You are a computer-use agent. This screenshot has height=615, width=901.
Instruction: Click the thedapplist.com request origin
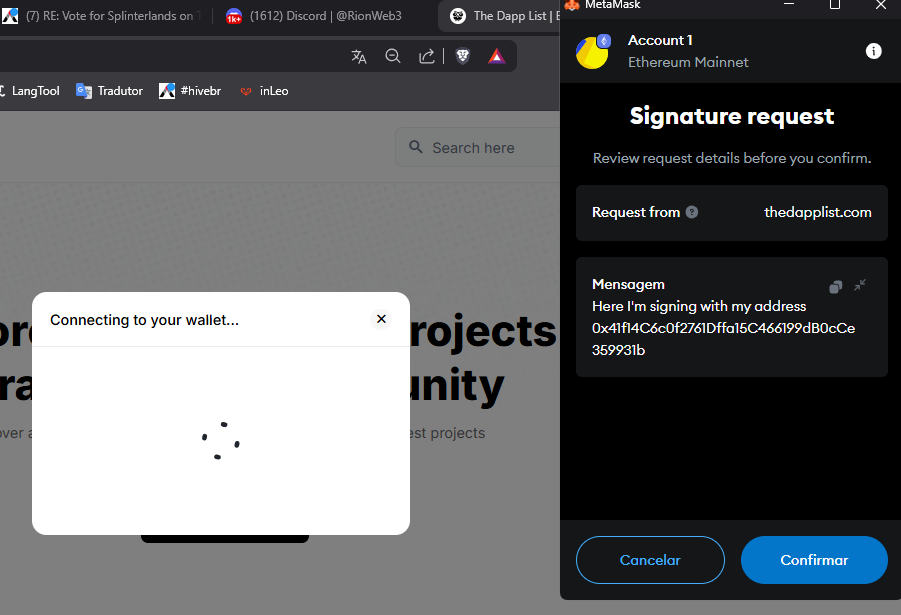(x=817, y=212)
